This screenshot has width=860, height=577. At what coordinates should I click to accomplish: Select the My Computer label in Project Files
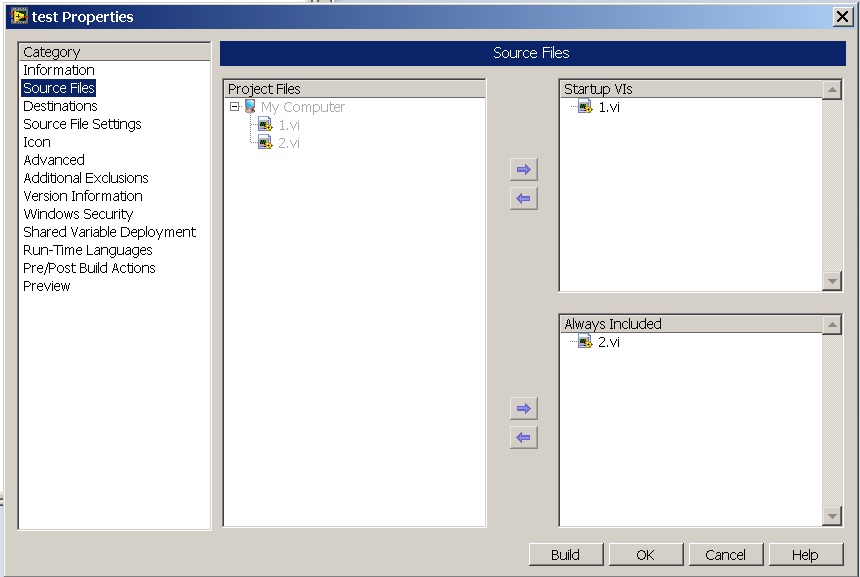pos(303,107)
